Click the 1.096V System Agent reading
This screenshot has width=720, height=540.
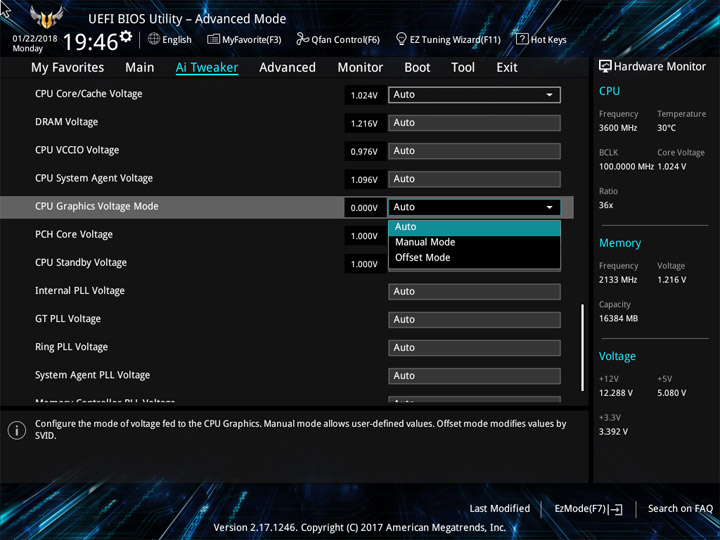[364, 180]
